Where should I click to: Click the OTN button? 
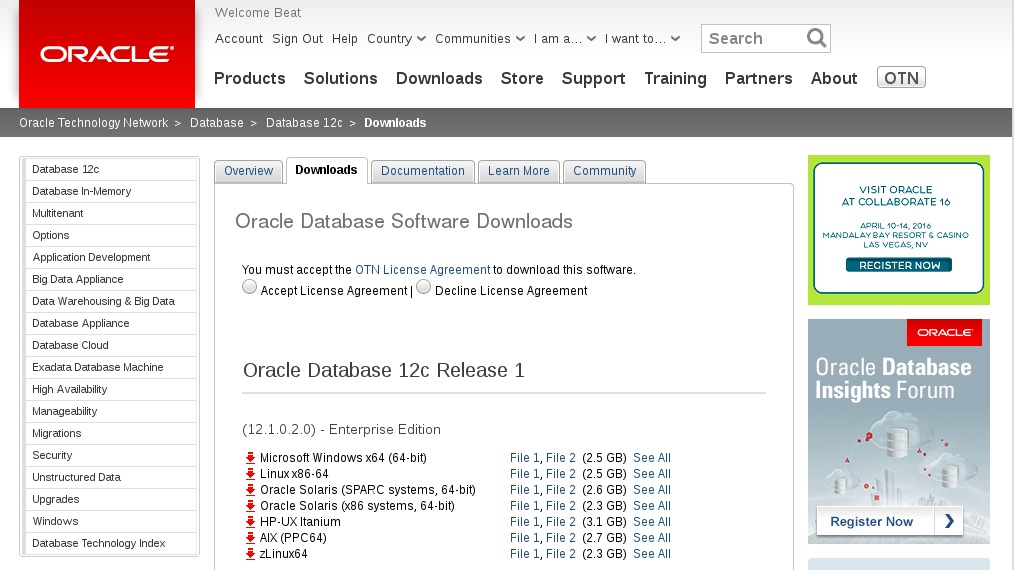click(901, 78)
